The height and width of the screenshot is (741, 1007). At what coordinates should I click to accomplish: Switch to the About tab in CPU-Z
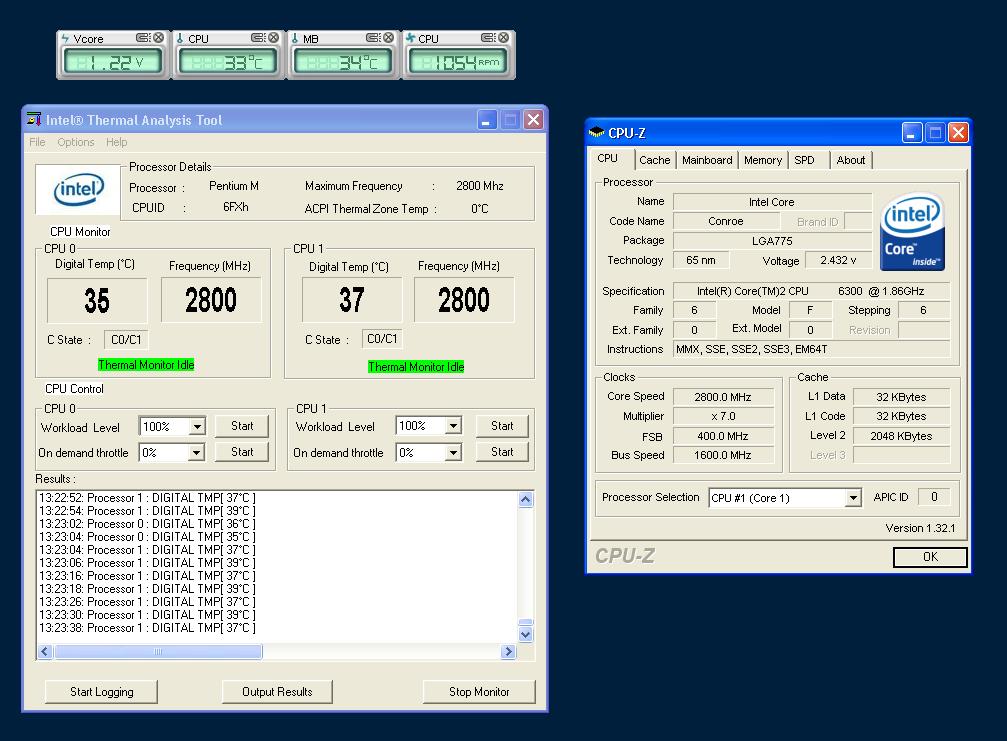click(851, 161)
